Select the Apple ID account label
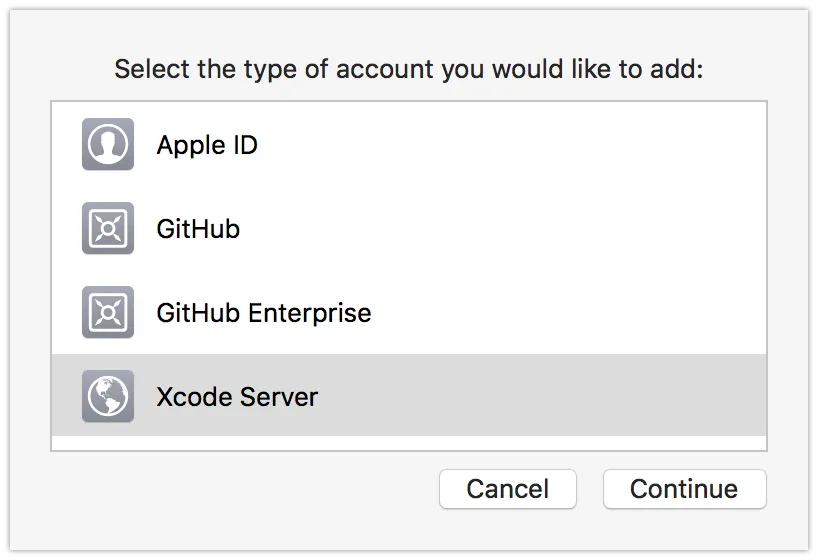This screenshot has height=560, width=818. click(x=207, y=145)
